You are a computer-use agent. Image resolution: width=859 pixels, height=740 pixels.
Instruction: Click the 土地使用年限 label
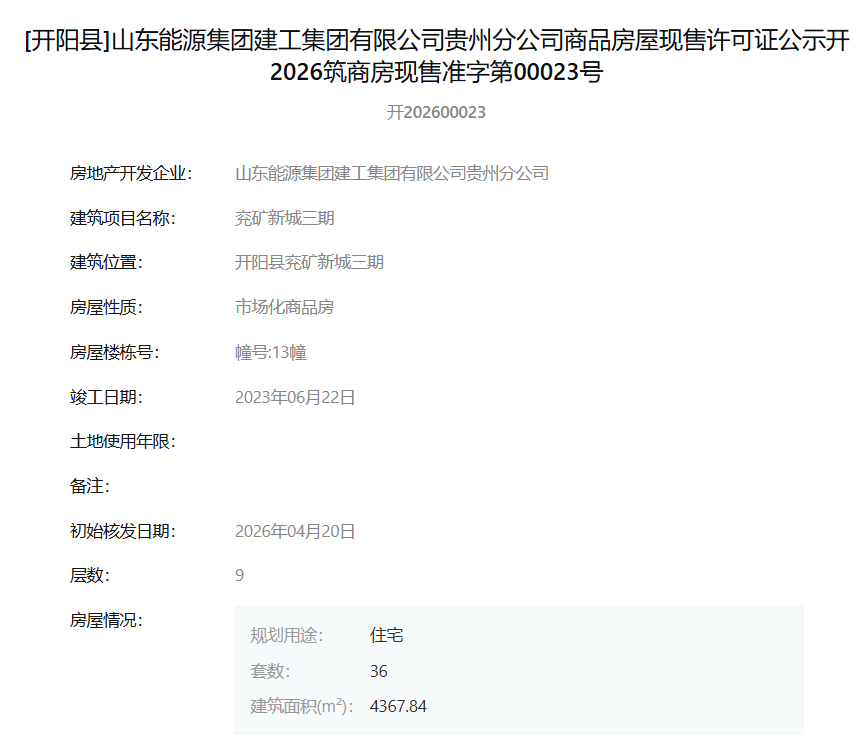(x=122, y=441)
